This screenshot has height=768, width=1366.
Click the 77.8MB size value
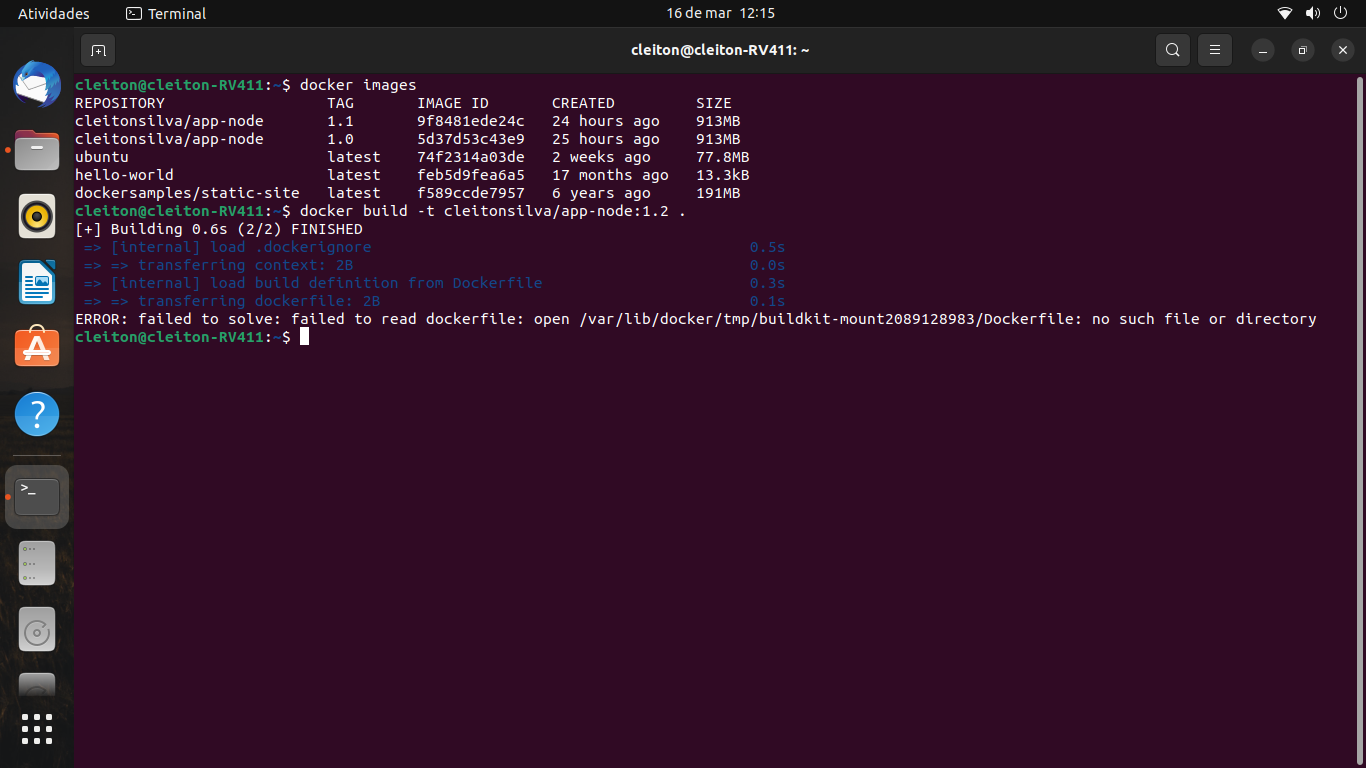point(723,157)
